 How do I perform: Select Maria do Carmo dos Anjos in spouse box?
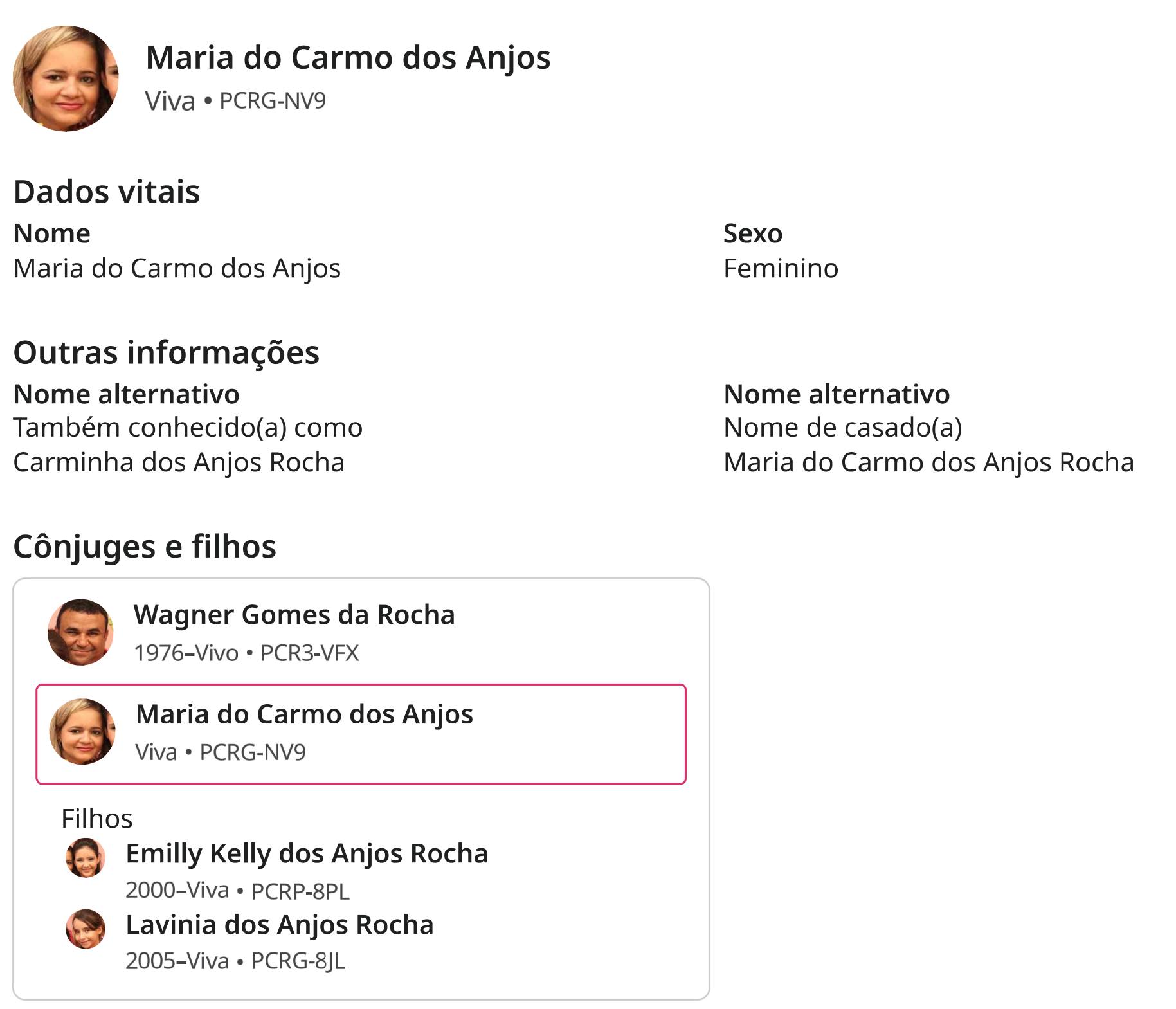304,714
